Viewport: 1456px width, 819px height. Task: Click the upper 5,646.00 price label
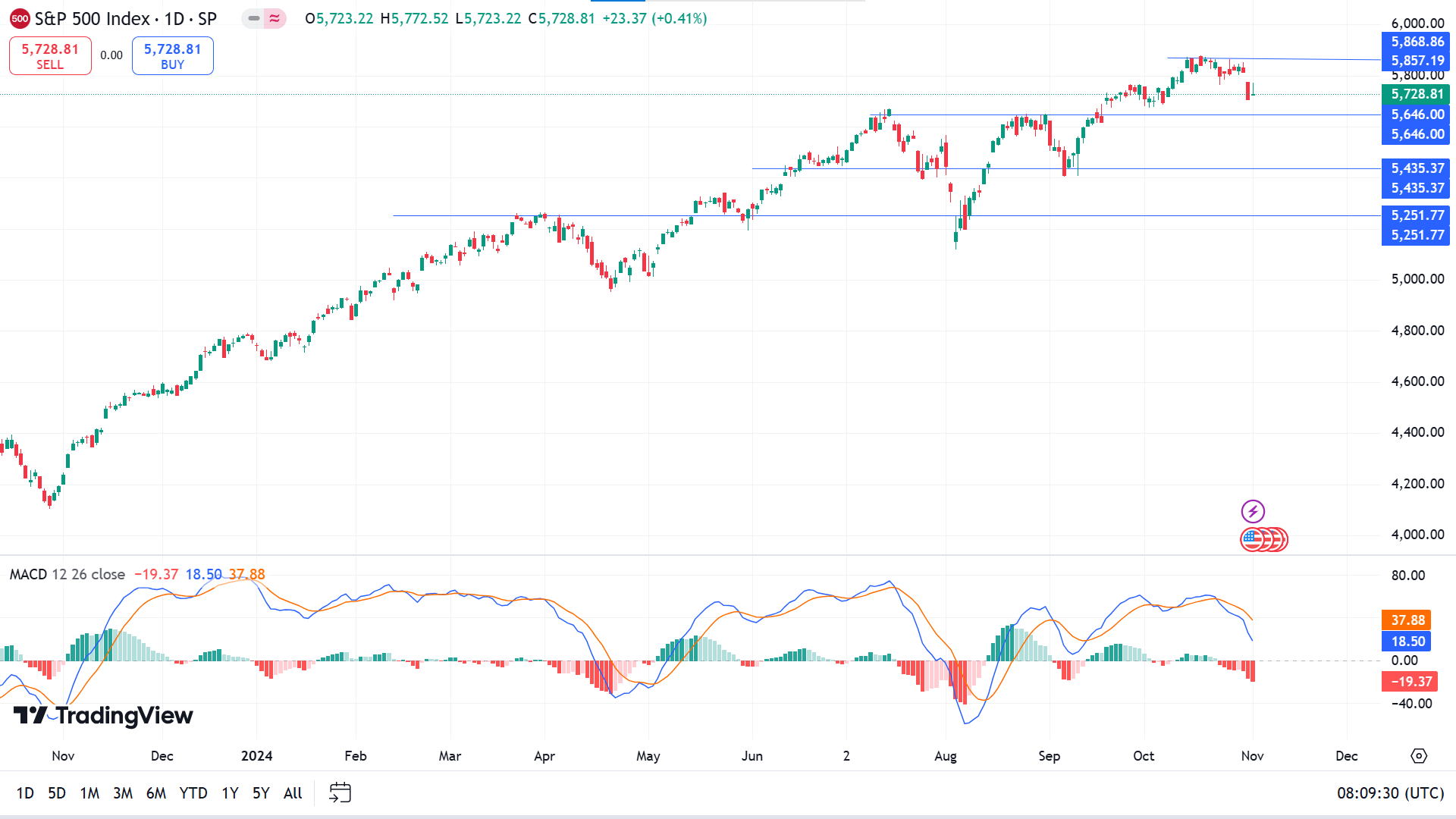point(1416,115)
